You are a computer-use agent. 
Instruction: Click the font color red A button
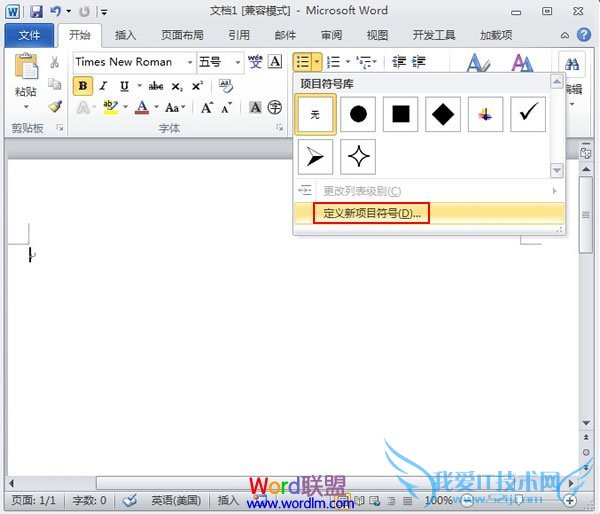142,108
